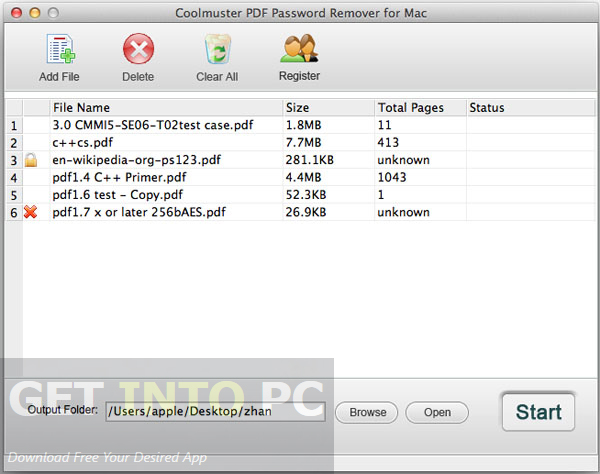The image size is (600, 474).
Task: Click the Browse button
Action: [367, 412]
